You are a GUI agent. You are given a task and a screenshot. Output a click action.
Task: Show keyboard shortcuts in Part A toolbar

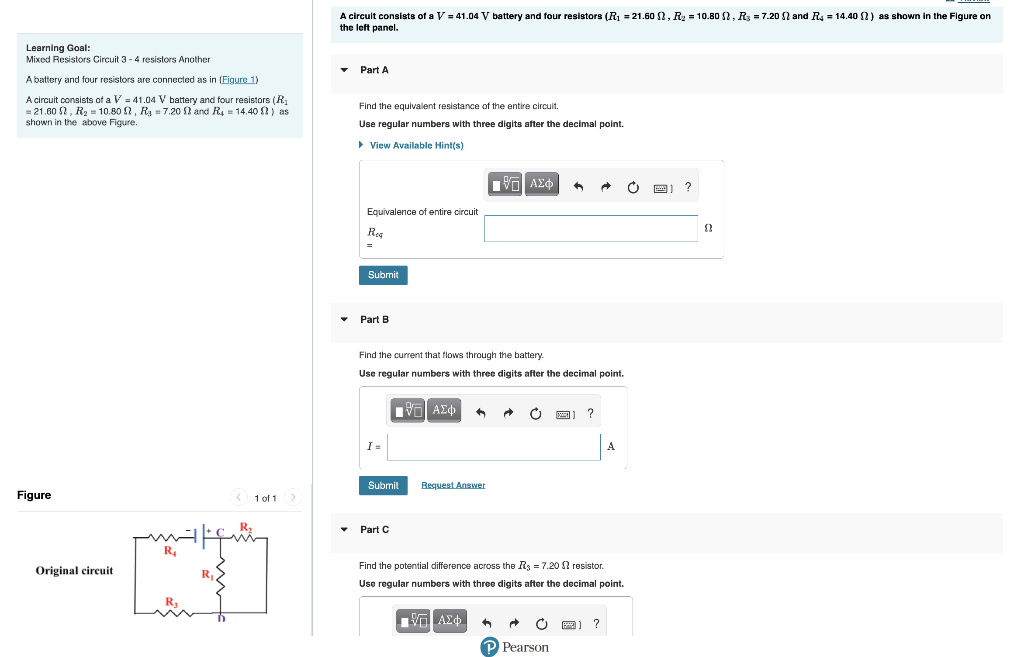point(663,188)
